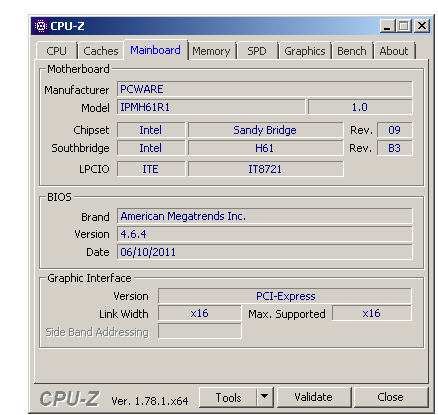Click BIOS version 4.6.4 field
The image size is (438, 415).
coord(265,234)
